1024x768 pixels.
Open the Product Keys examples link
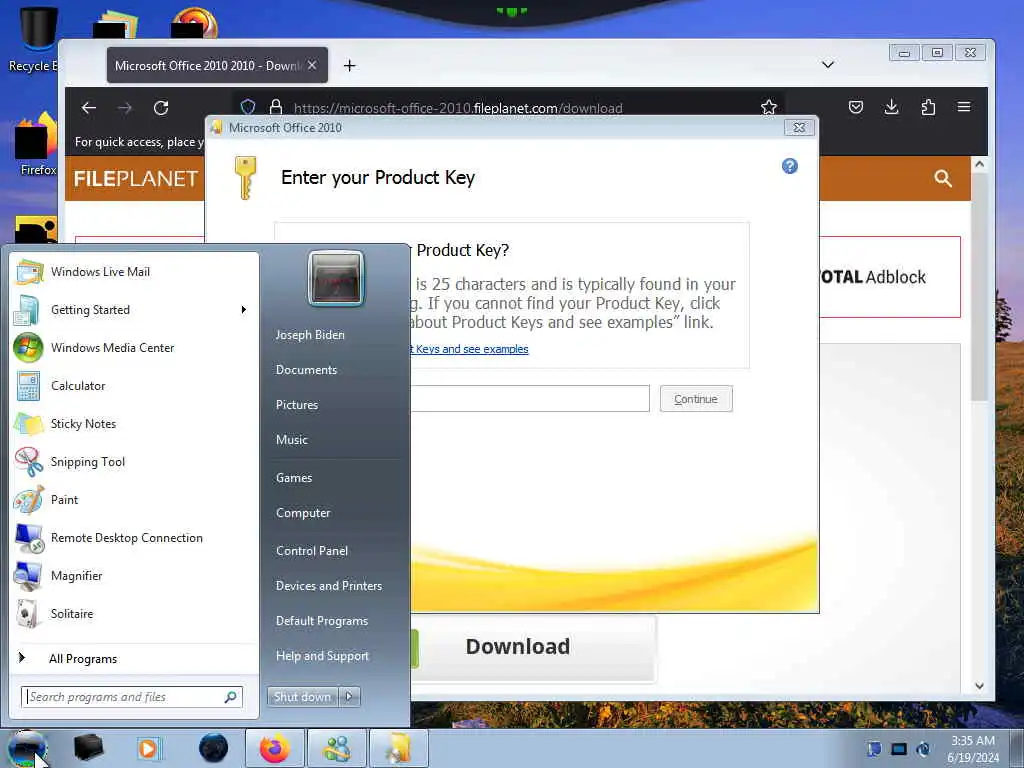pos(469,349)
